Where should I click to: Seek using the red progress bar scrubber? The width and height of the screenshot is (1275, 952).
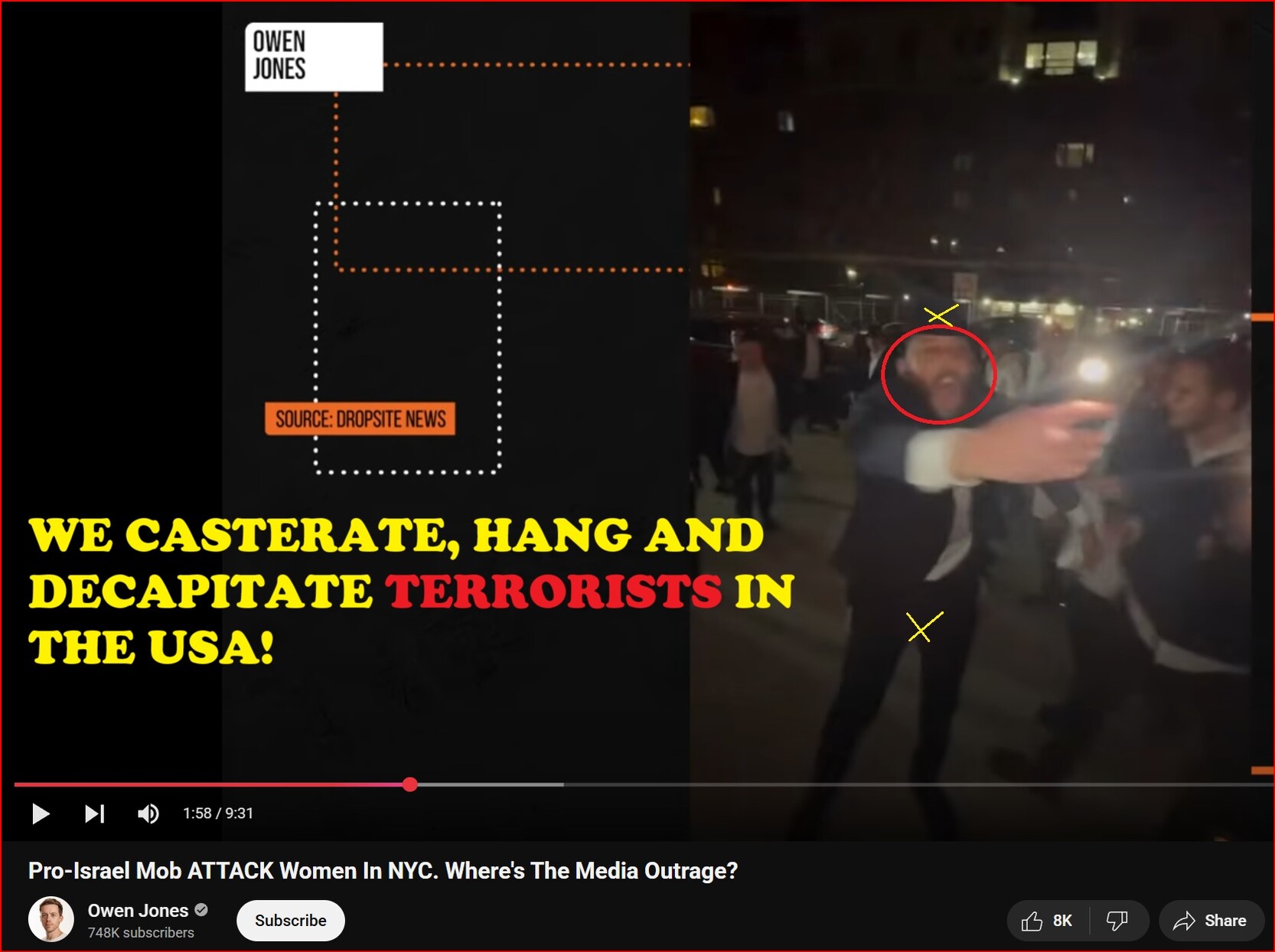(410, 784)
